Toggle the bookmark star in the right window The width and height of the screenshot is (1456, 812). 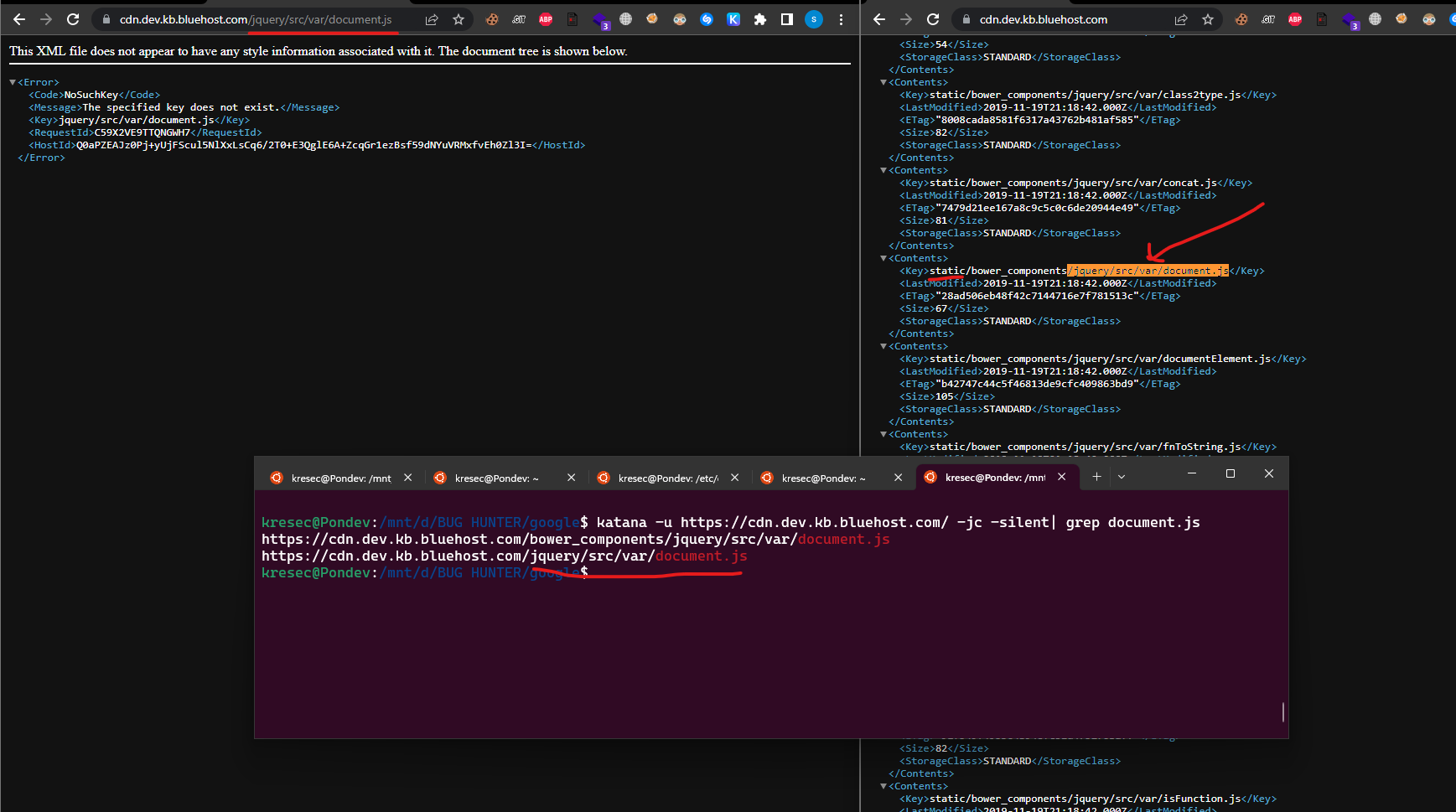pos(1207,18)
